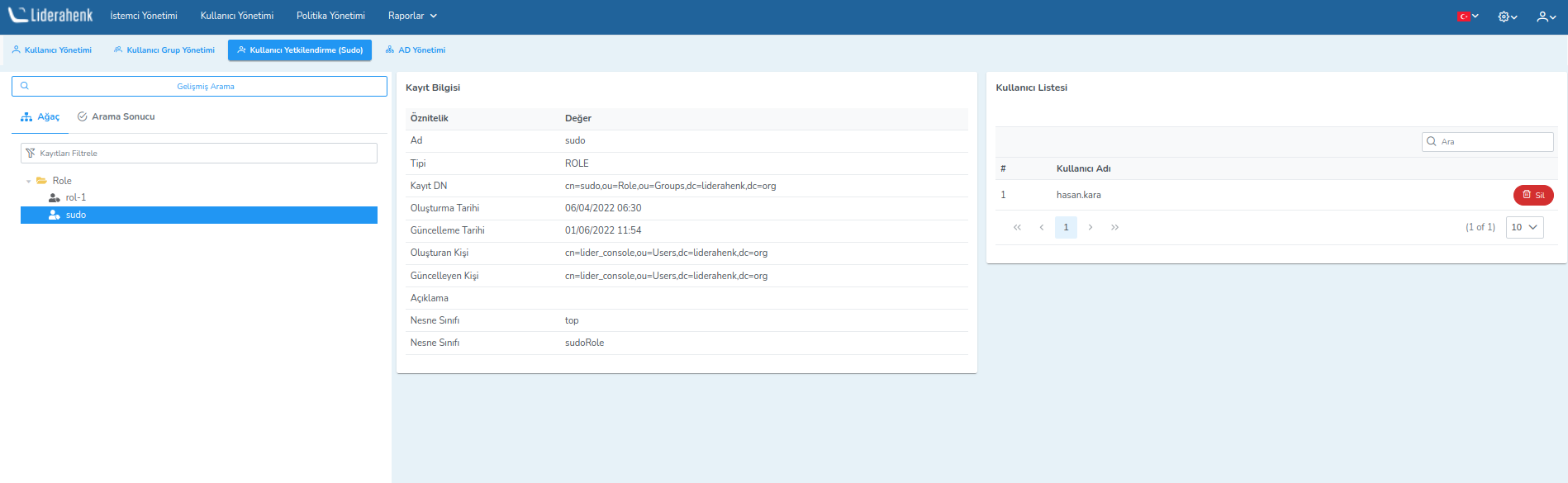Switch to AD Yönetimi tab
1568x483 pixels.
pos(416,50)
